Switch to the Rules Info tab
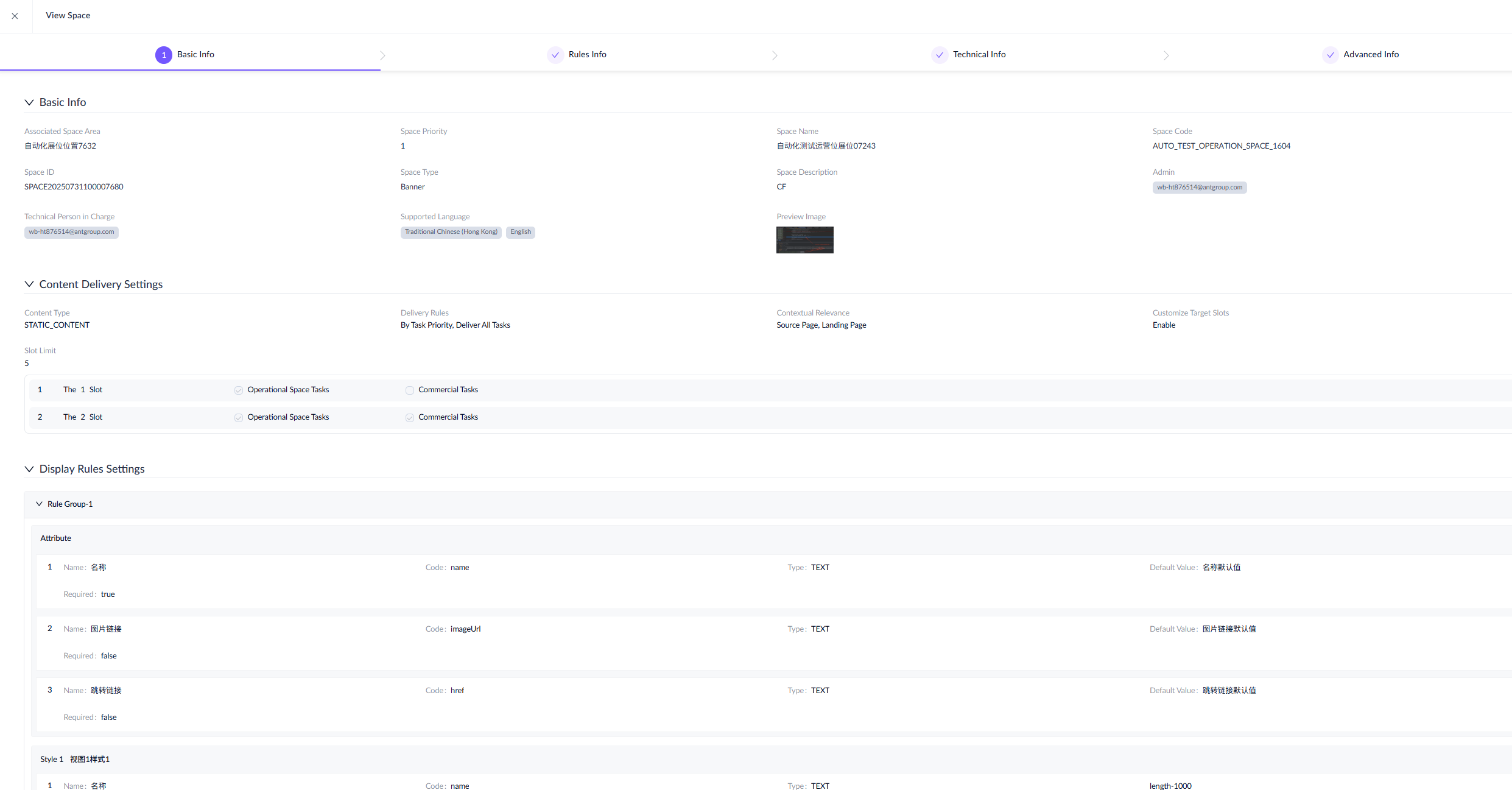1512x790 pixels. 587,55
